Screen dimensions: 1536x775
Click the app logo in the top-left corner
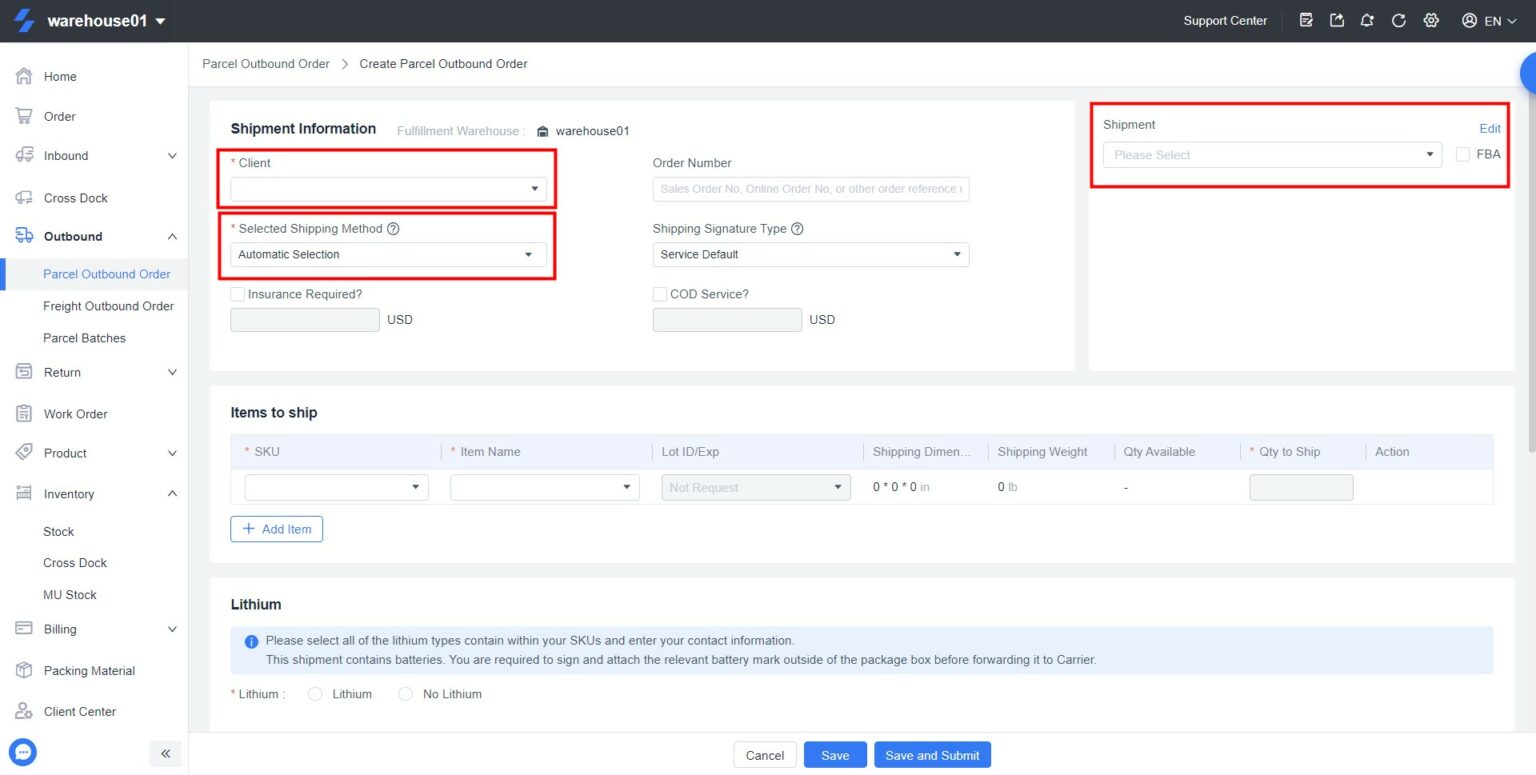(24, 21)
